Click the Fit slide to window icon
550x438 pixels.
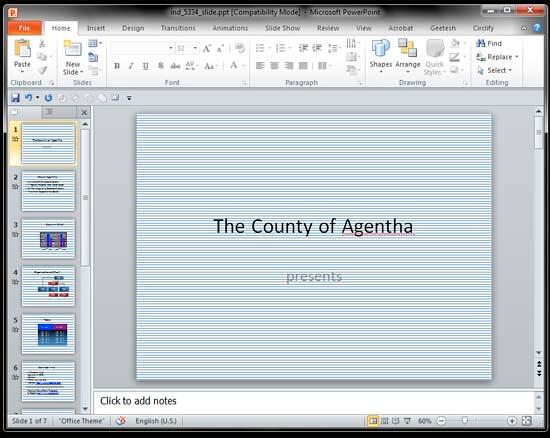[526, 420]
